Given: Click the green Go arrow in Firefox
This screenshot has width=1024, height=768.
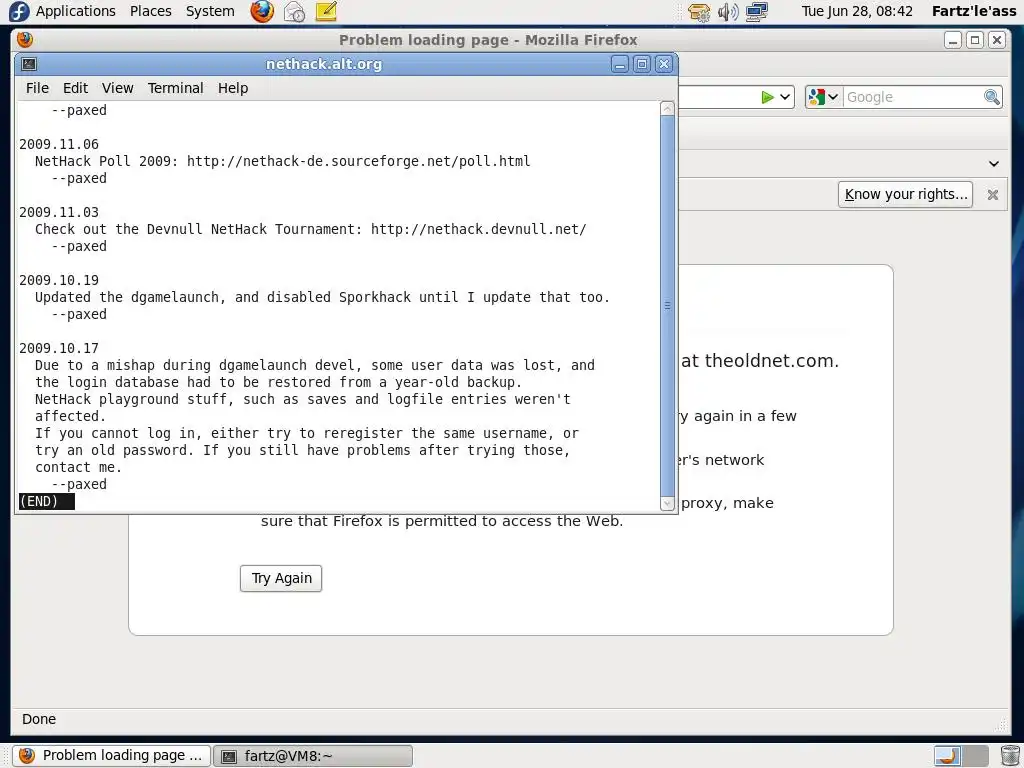Looking at the screenshot, I should point(767,97).
